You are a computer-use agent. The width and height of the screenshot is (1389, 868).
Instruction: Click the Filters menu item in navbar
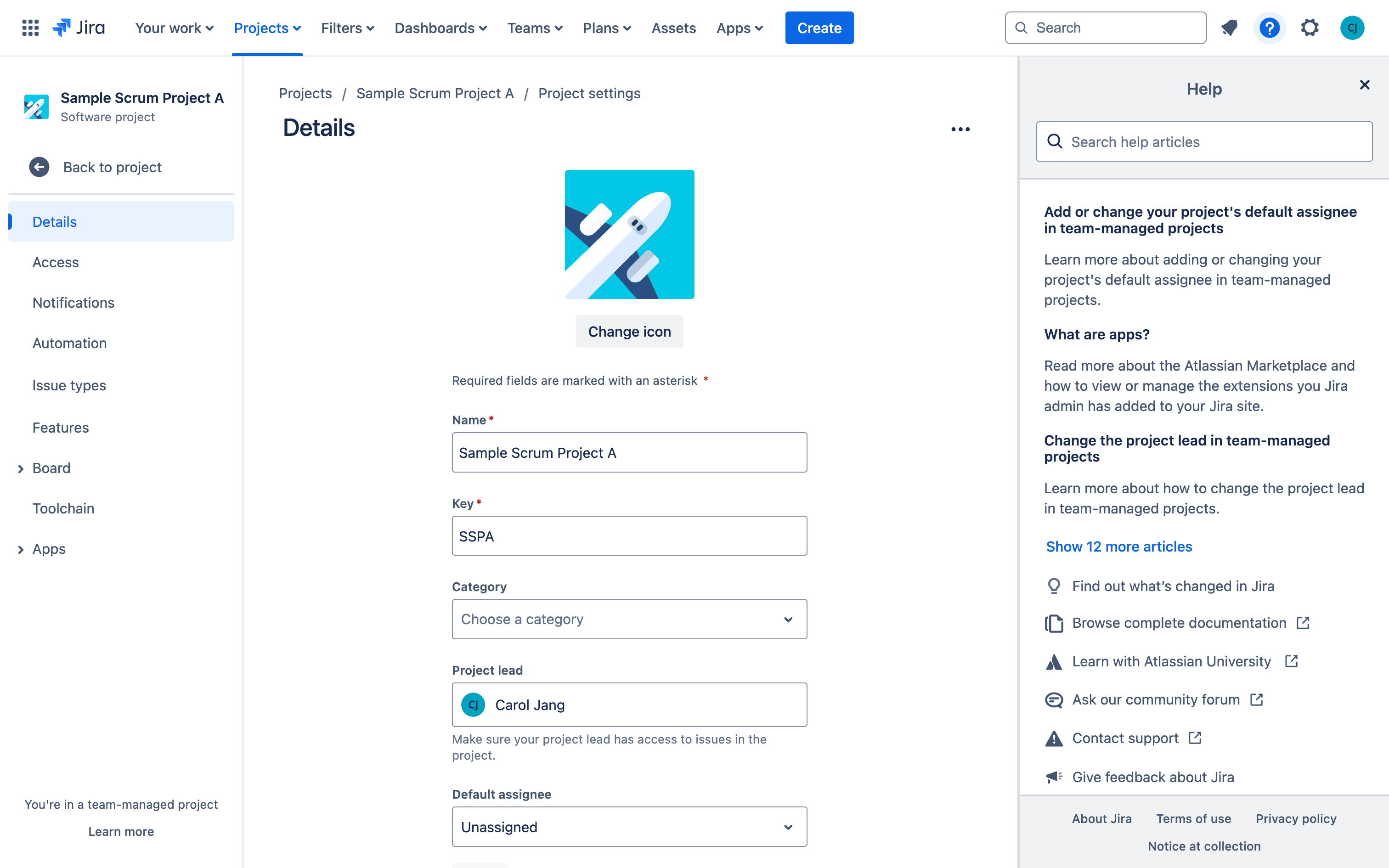[346, 27]
